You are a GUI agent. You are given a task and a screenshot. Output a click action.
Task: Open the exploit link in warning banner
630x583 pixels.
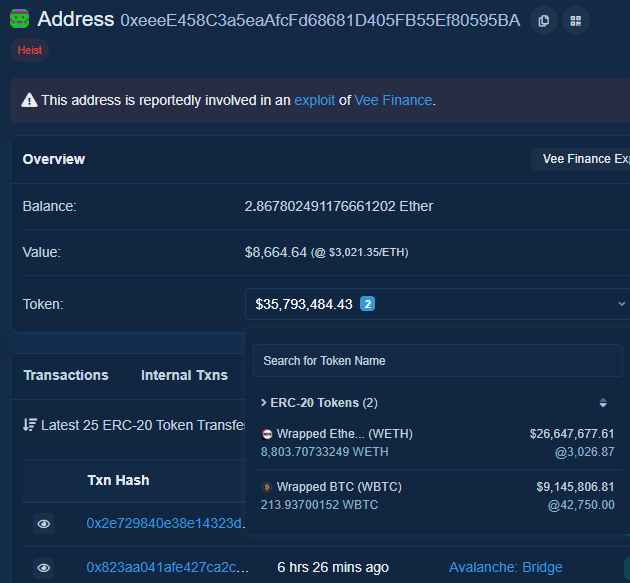[314, 100]
